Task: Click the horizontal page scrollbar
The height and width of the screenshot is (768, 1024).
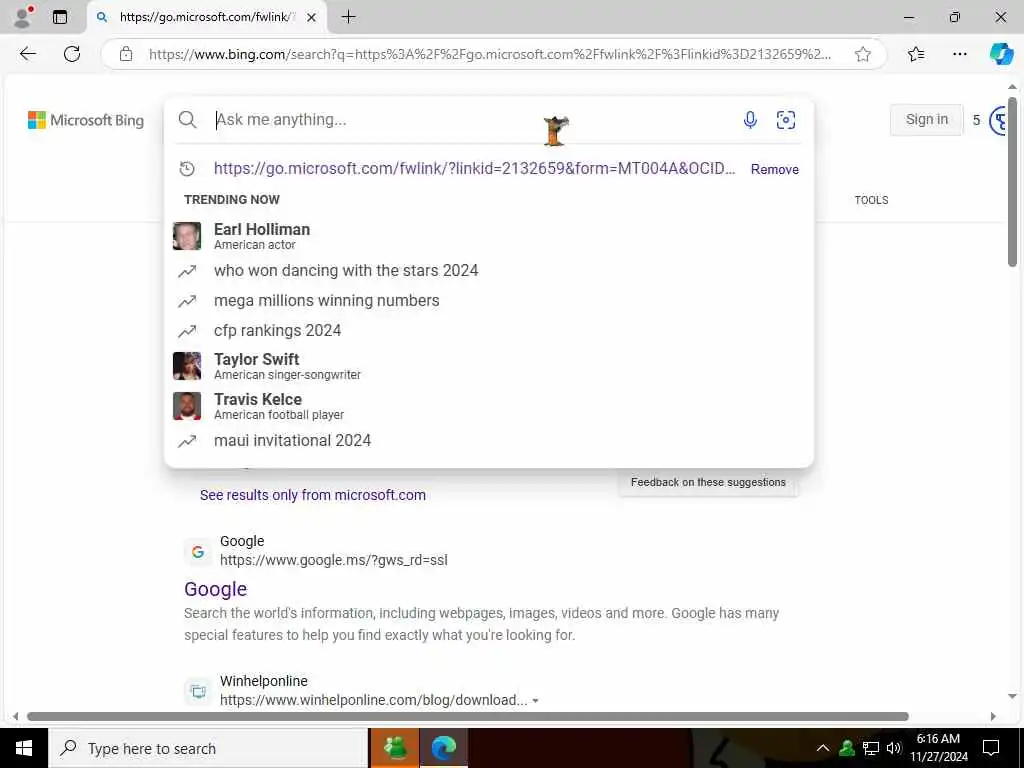Action: point(468,716)
